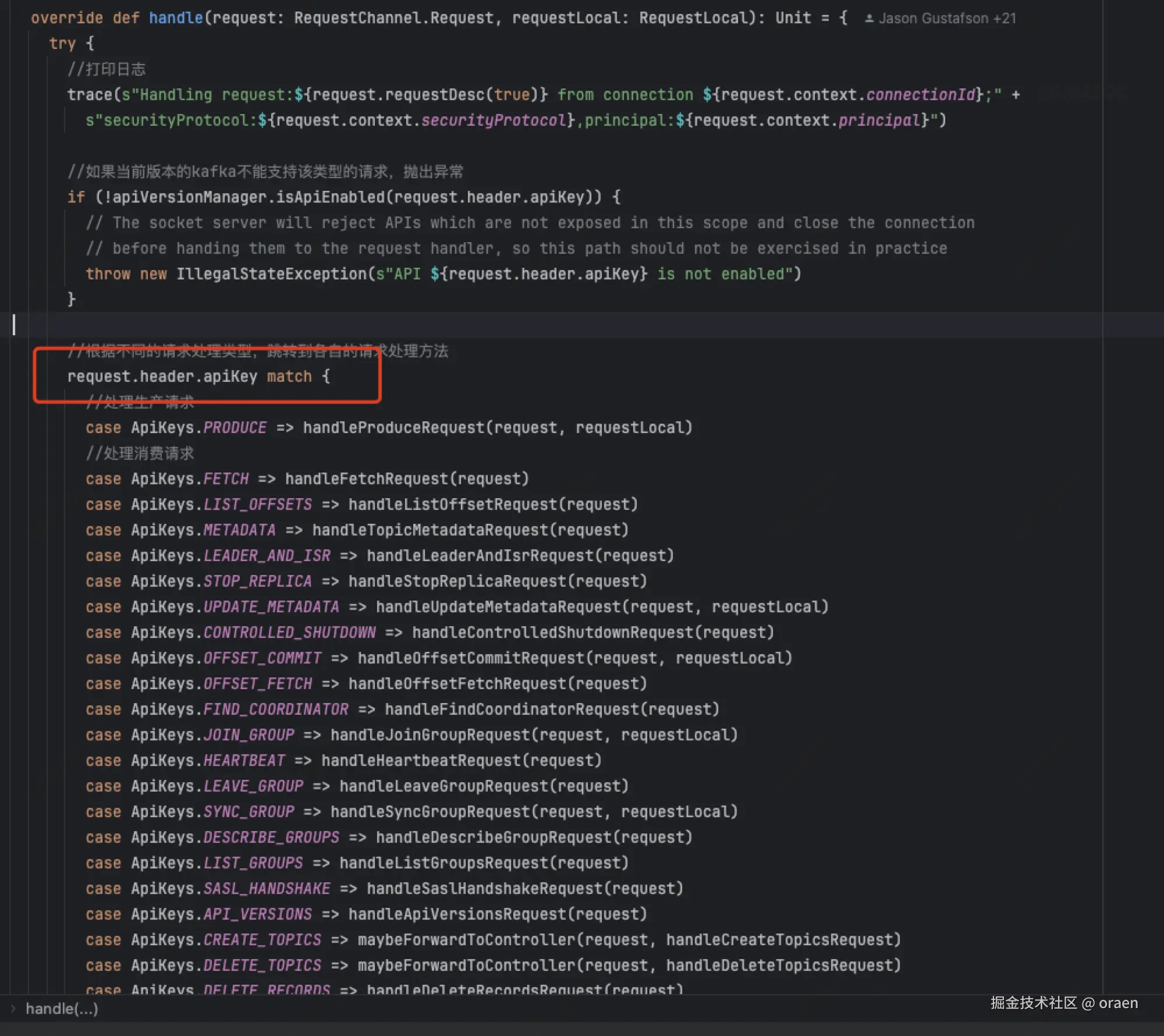
Task: Click the ApiKeys.METADATA constant
Action: [x=239, y=530]
